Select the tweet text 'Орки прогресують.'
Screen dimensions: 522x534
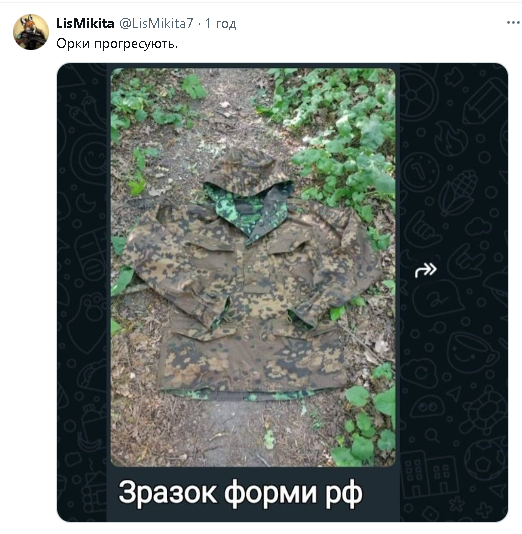(117, 44)
